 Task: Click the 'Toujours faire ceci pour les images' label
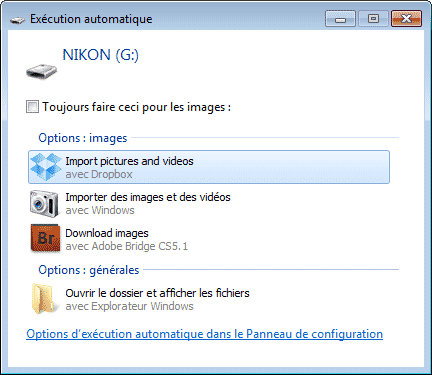[x=137, y=107]
